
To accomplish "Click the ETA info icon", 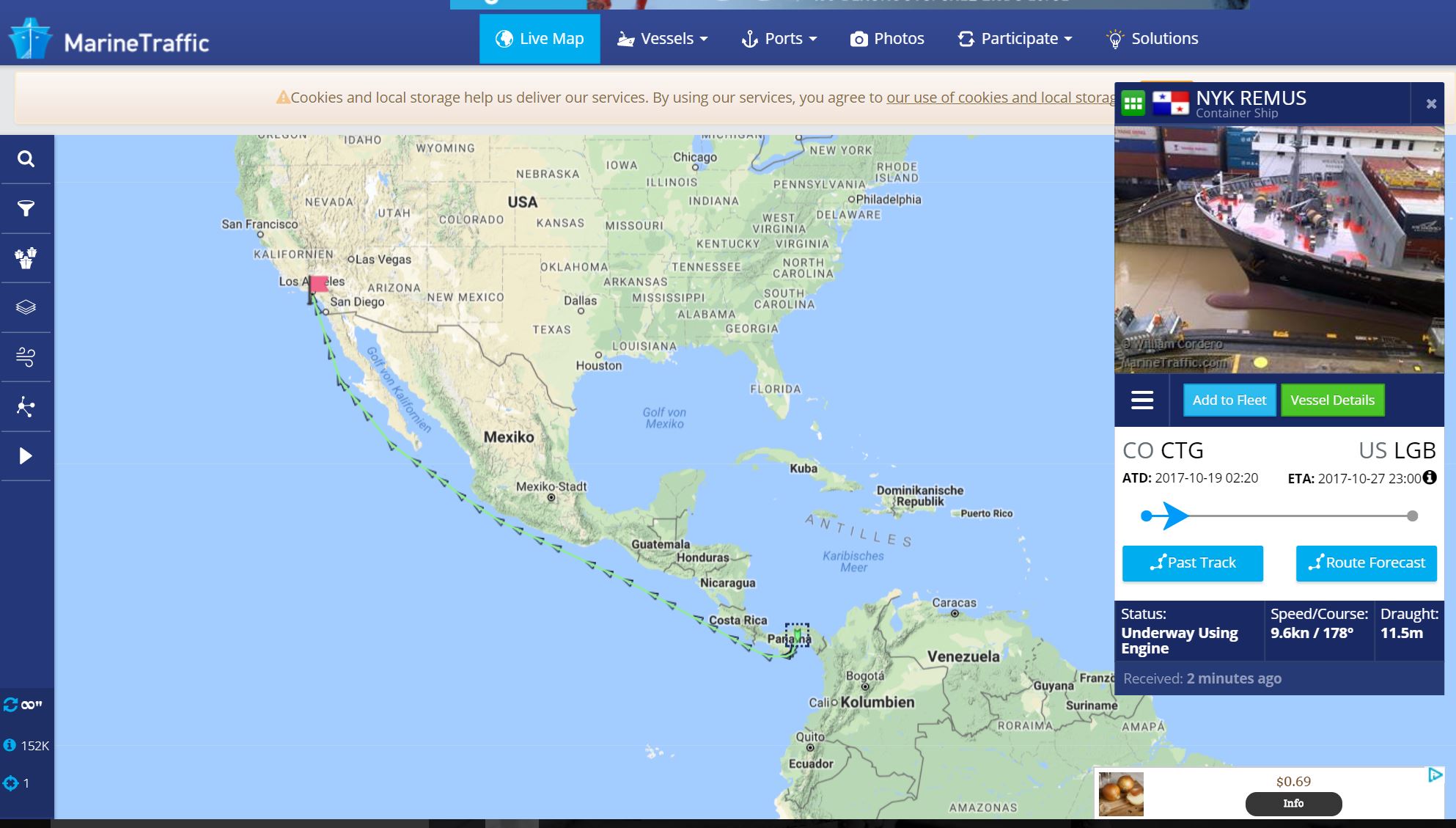I will [1430, 477].
